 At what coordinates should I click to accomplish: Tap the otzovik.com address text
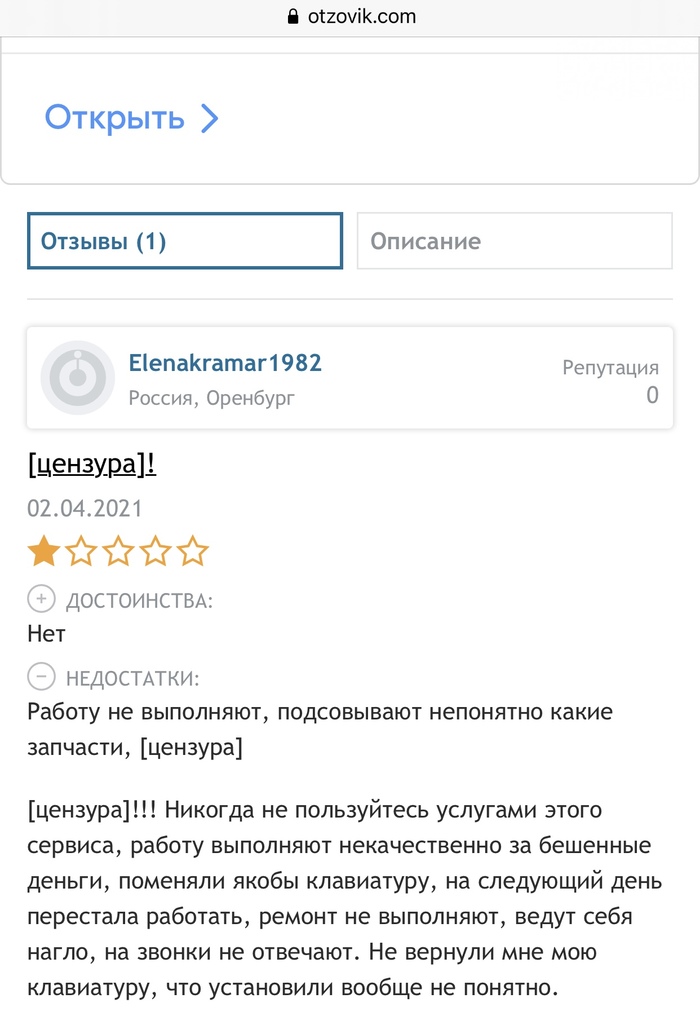pyautogui.click(x=362, y=16)
